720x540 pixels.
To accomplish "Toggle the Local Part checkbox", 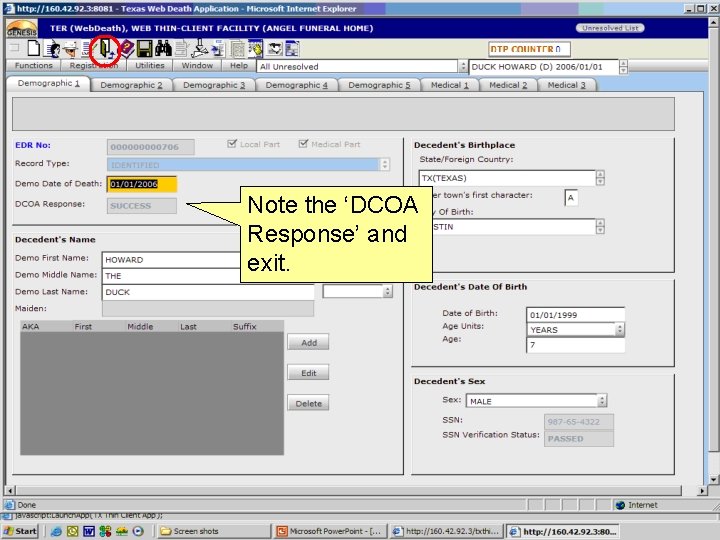I will pyautogui.click(x=232, y=144).
